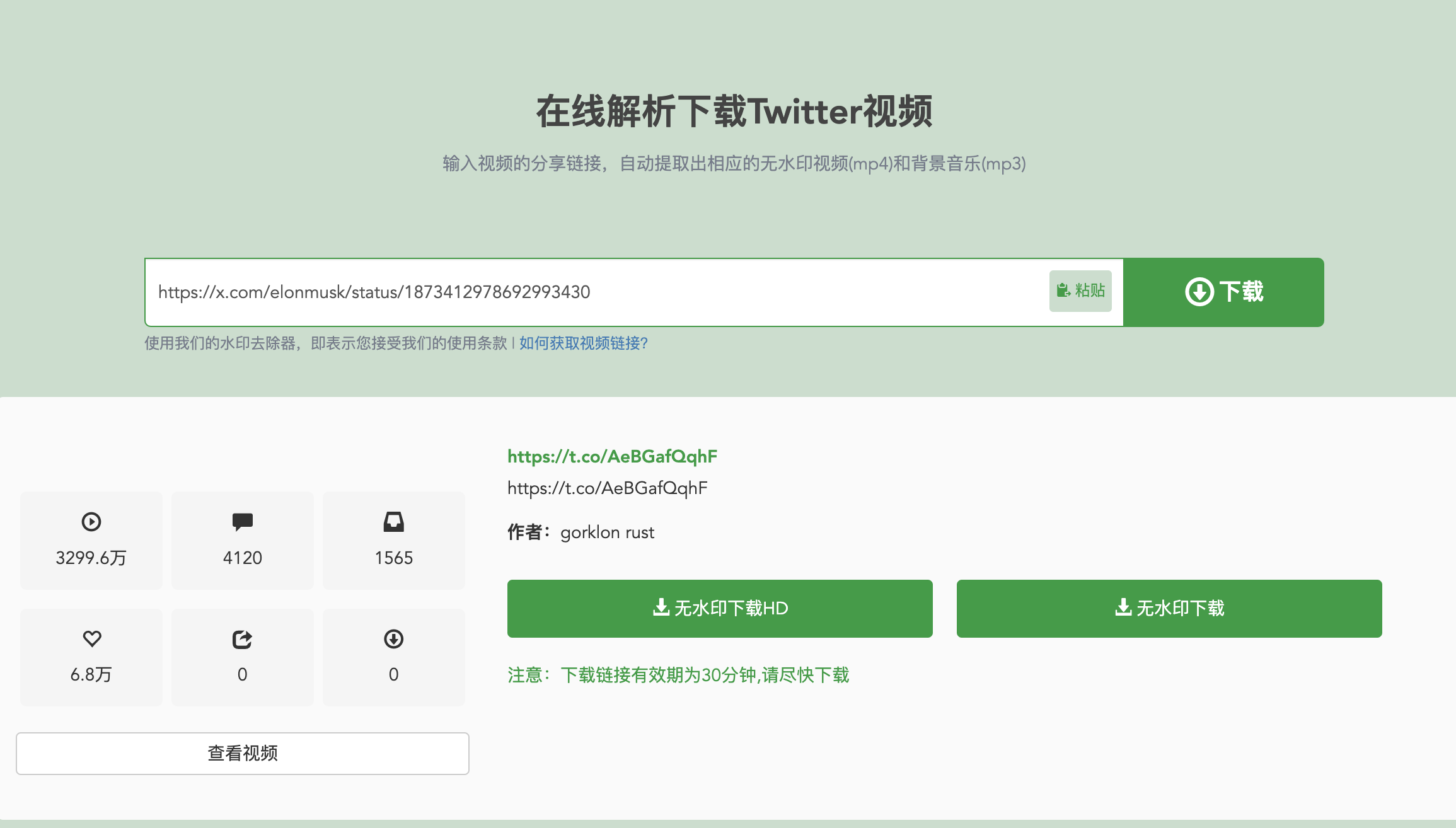Screen dimensions: 1456x828
Task: Click the inbox tray icon
Action: point(393,522)
